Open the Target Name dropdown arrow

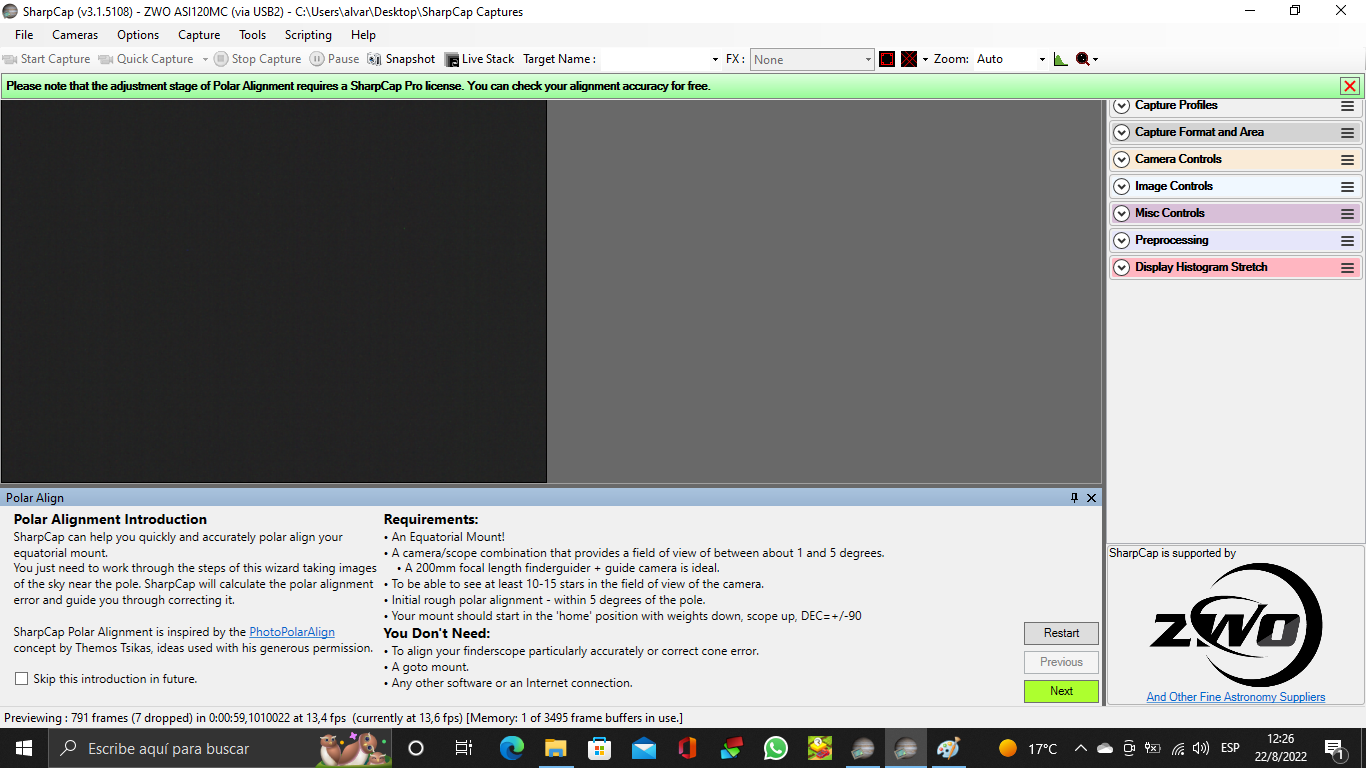click(x=714, y=60)
